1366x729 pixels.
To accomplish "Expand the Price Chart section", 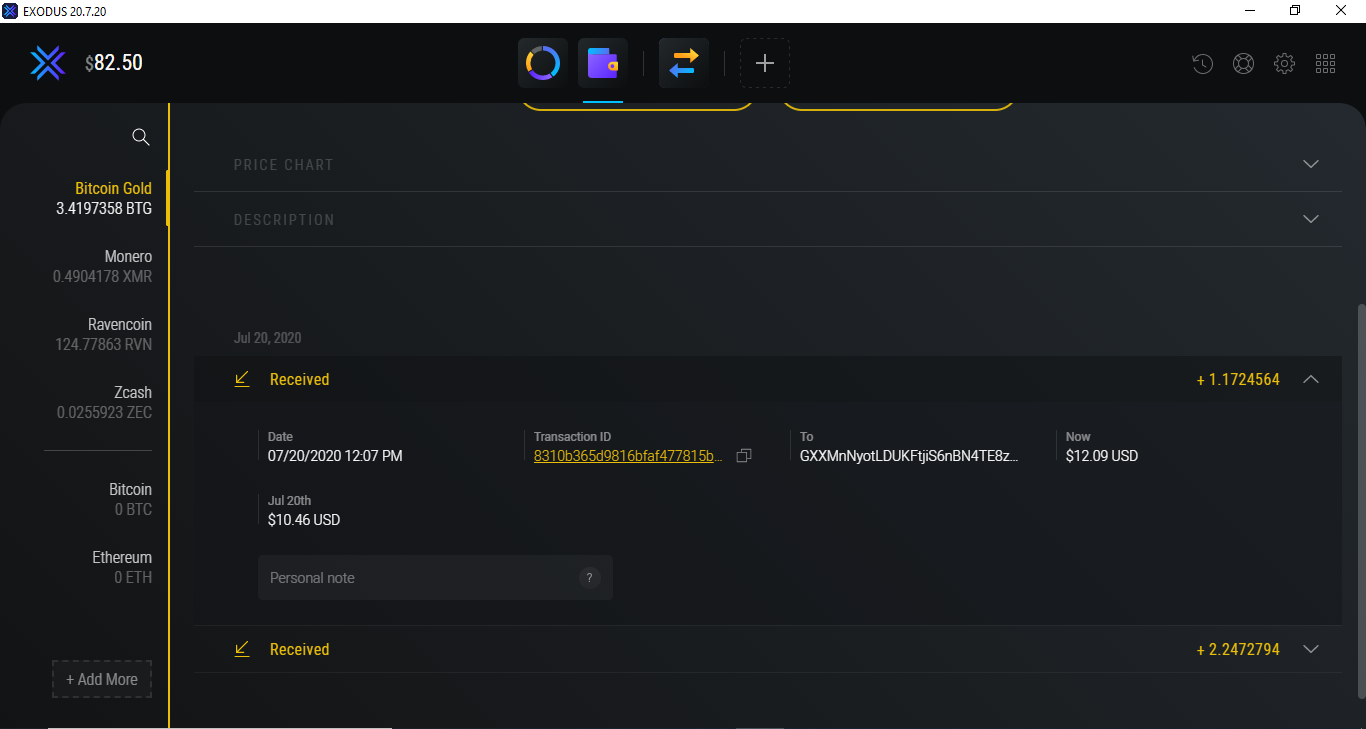I will click(1311, 164).
